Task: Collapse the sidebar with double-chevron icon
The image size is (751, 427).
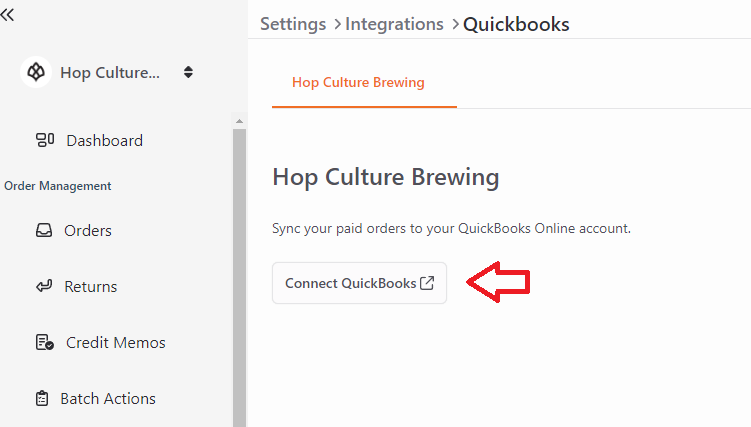Action: point(7,15)
